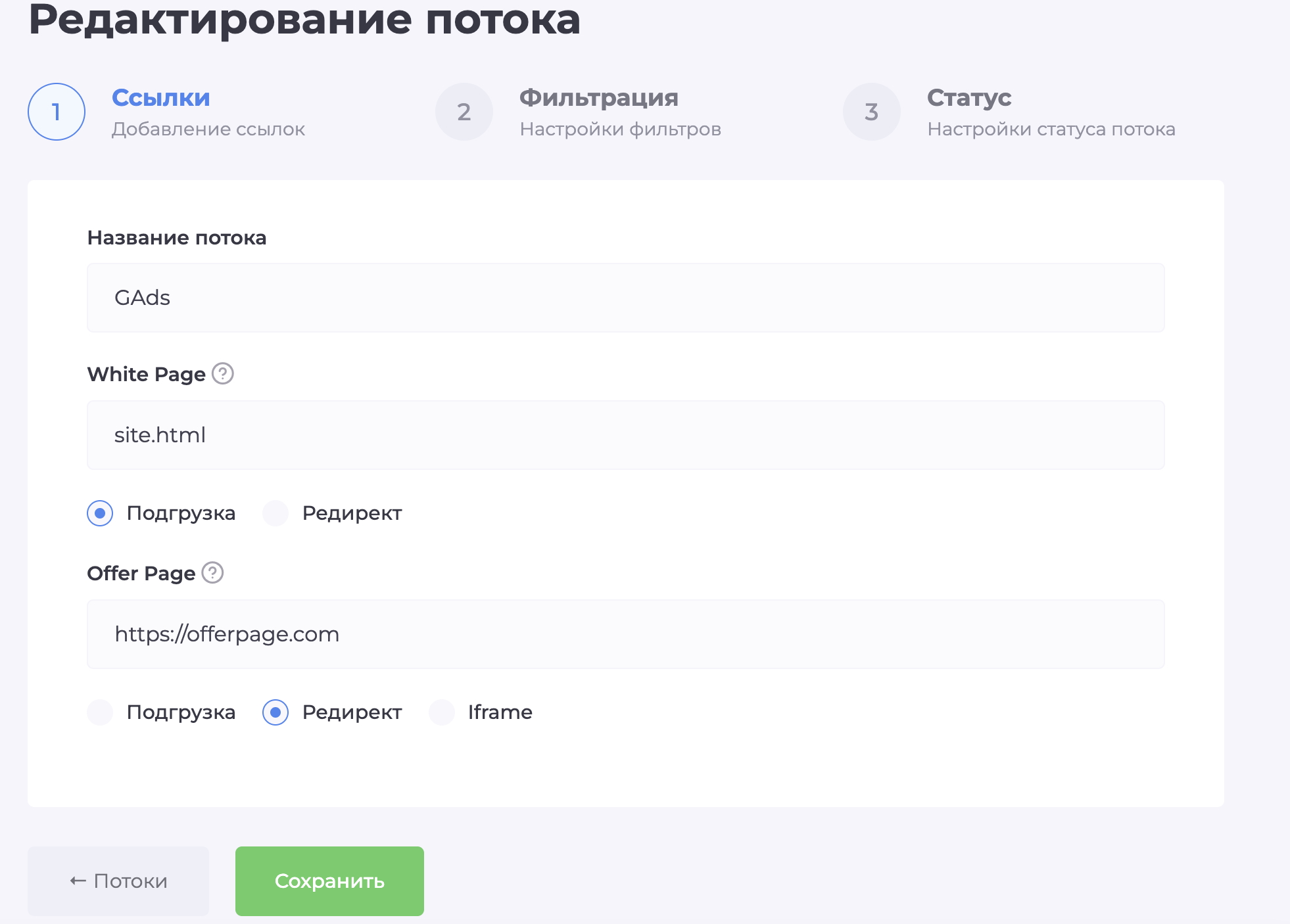Open the Ссылки step tab
The image size is (1290, 924).
tap(161, 98)
